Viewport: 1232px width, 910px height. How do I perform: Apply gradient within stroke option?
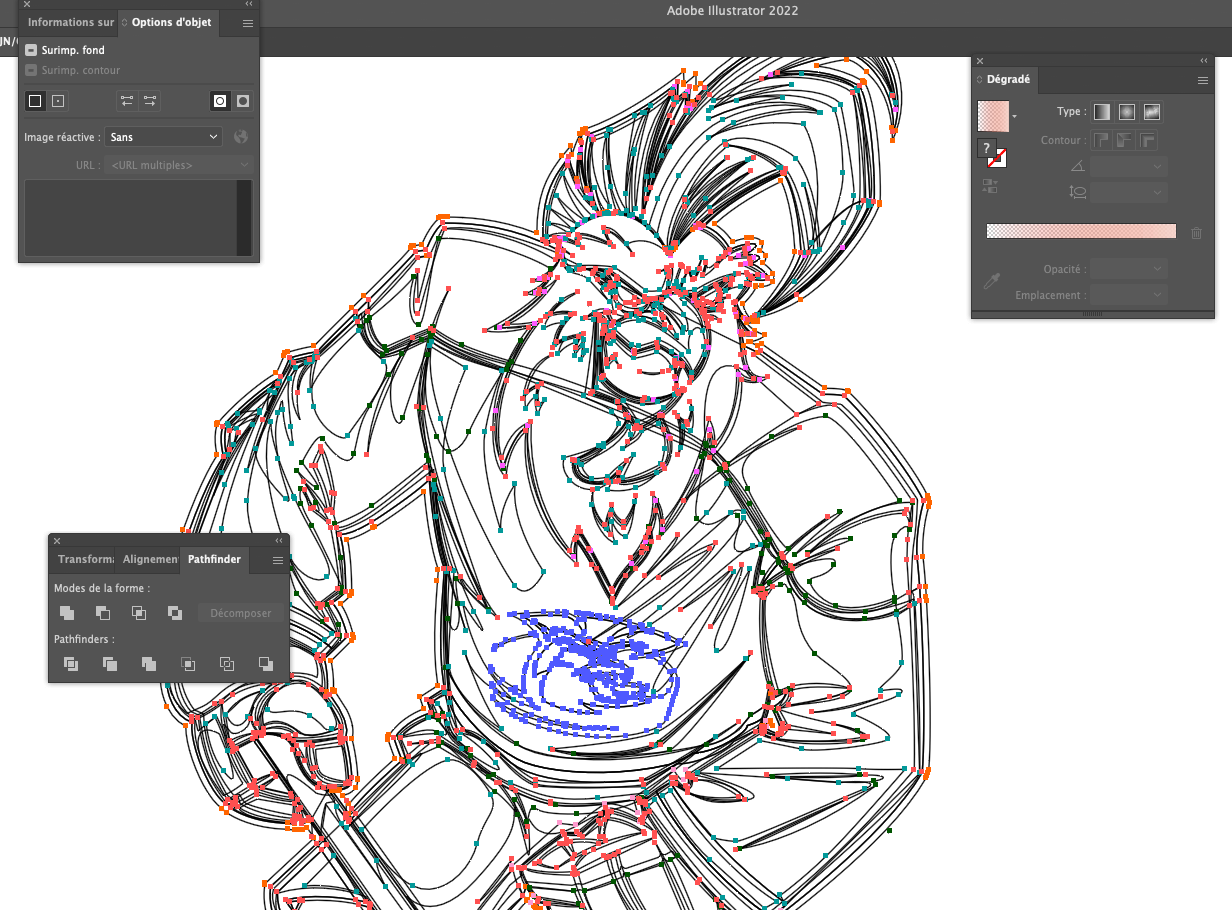point(1101,141)
